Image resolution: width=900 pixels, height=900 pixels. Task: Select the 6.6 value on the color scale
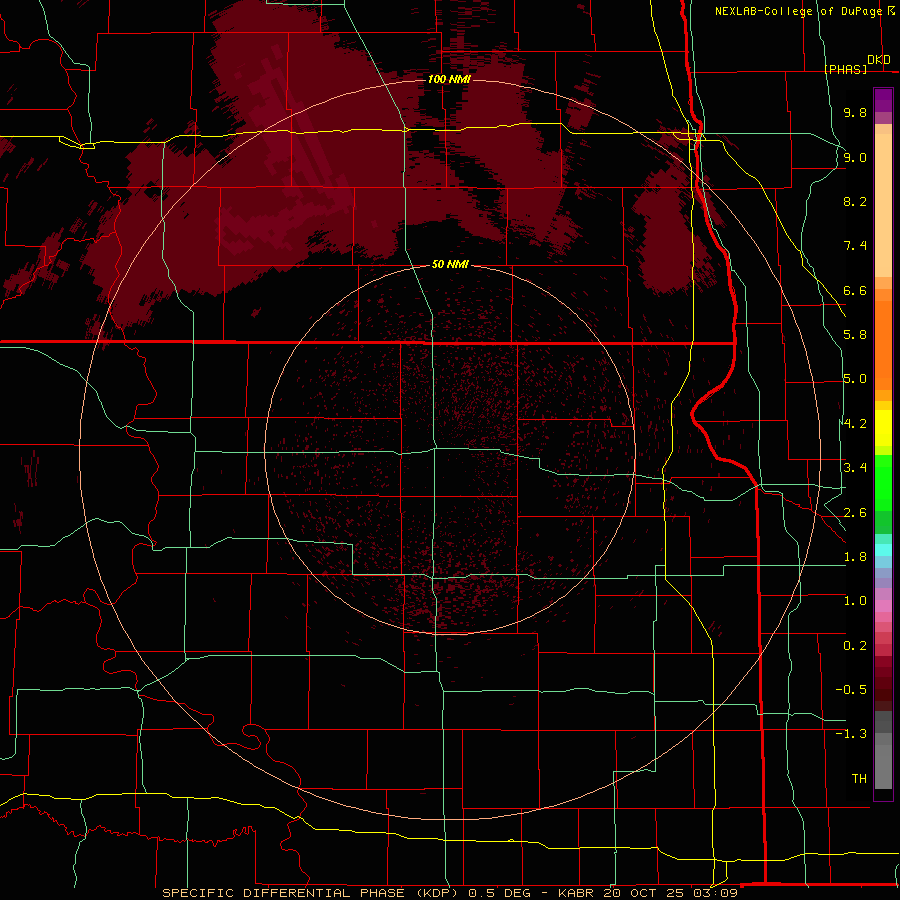pyautogui.click(x=855, y=290)
